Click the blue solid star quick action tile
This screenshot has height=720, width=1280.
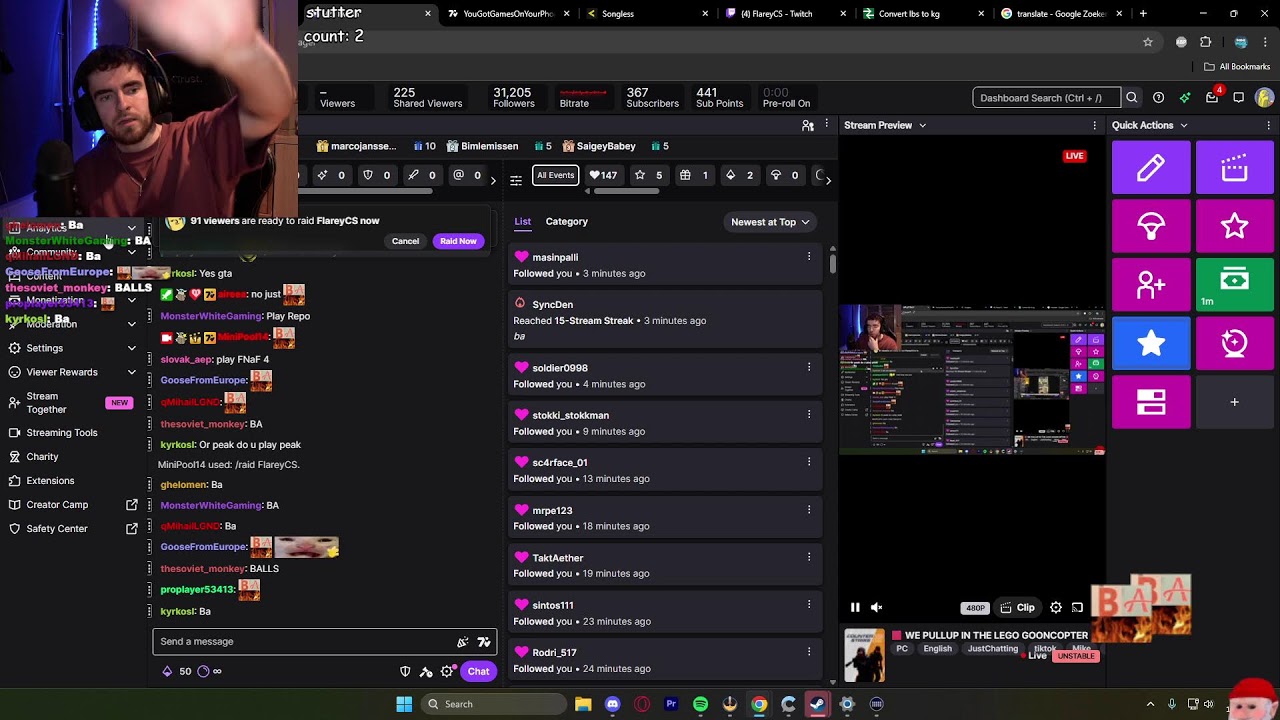(1151, 343)
